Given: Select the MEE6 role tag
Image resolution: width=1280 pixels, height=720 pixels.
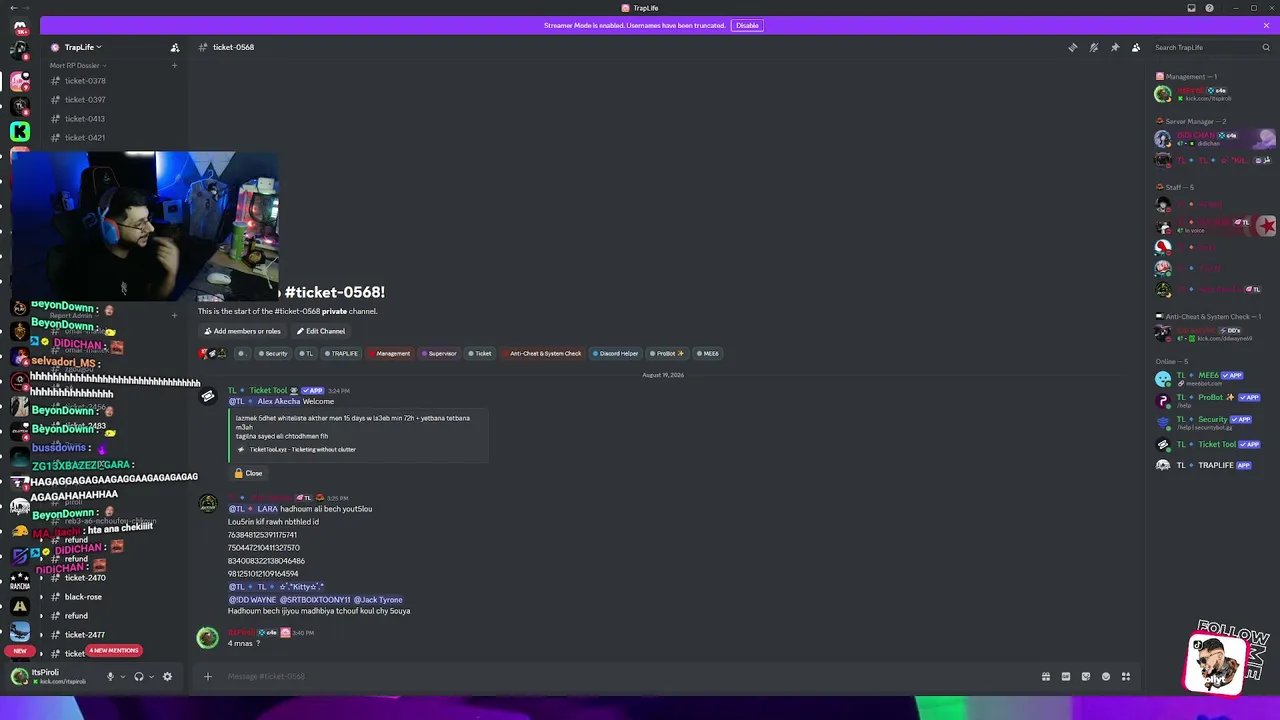Looking at the screenshot, I should (x=708, y=353).
